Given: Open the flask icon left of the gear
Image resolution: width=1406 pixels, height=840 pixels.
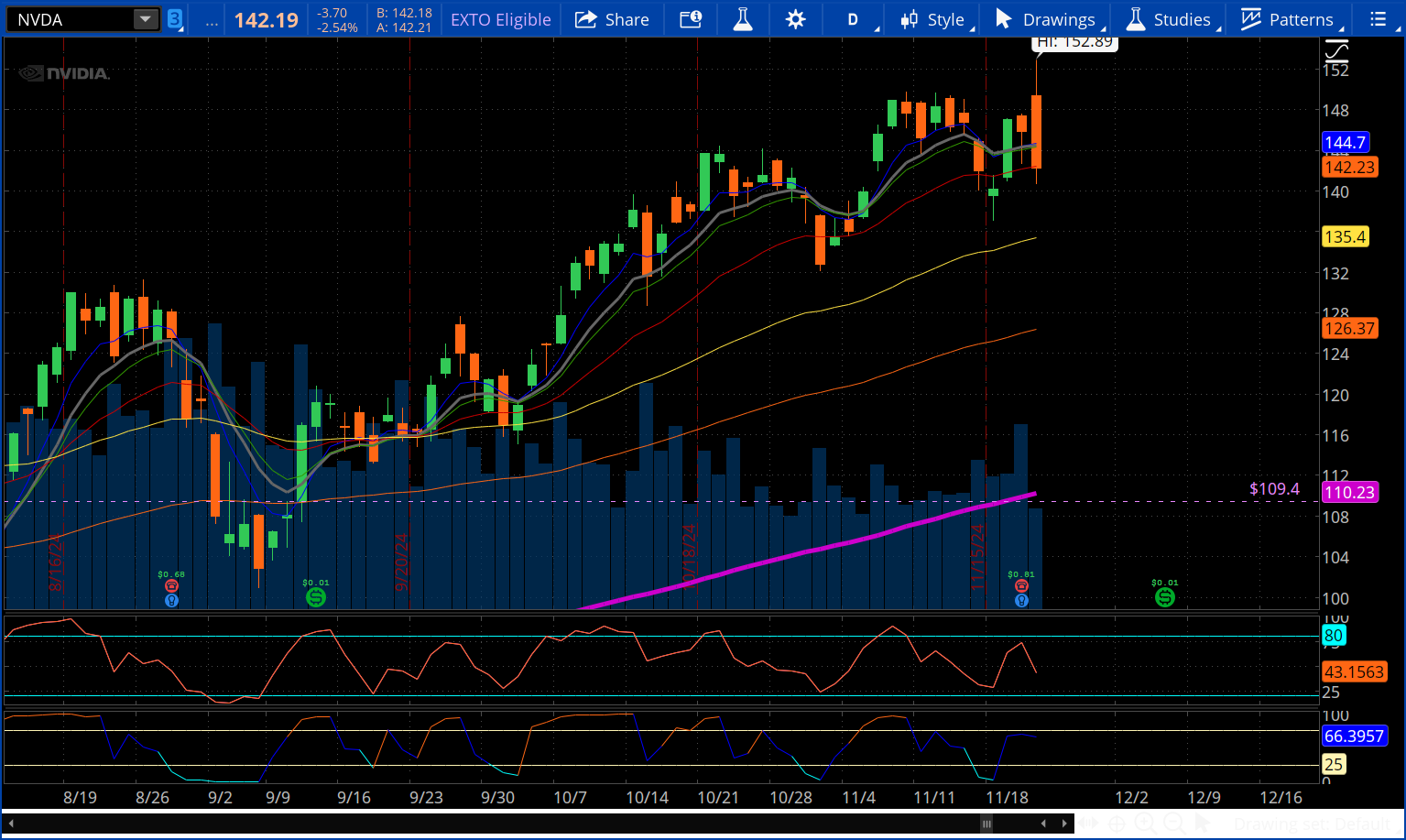Looking at the screenshot, I should (743, 19).
